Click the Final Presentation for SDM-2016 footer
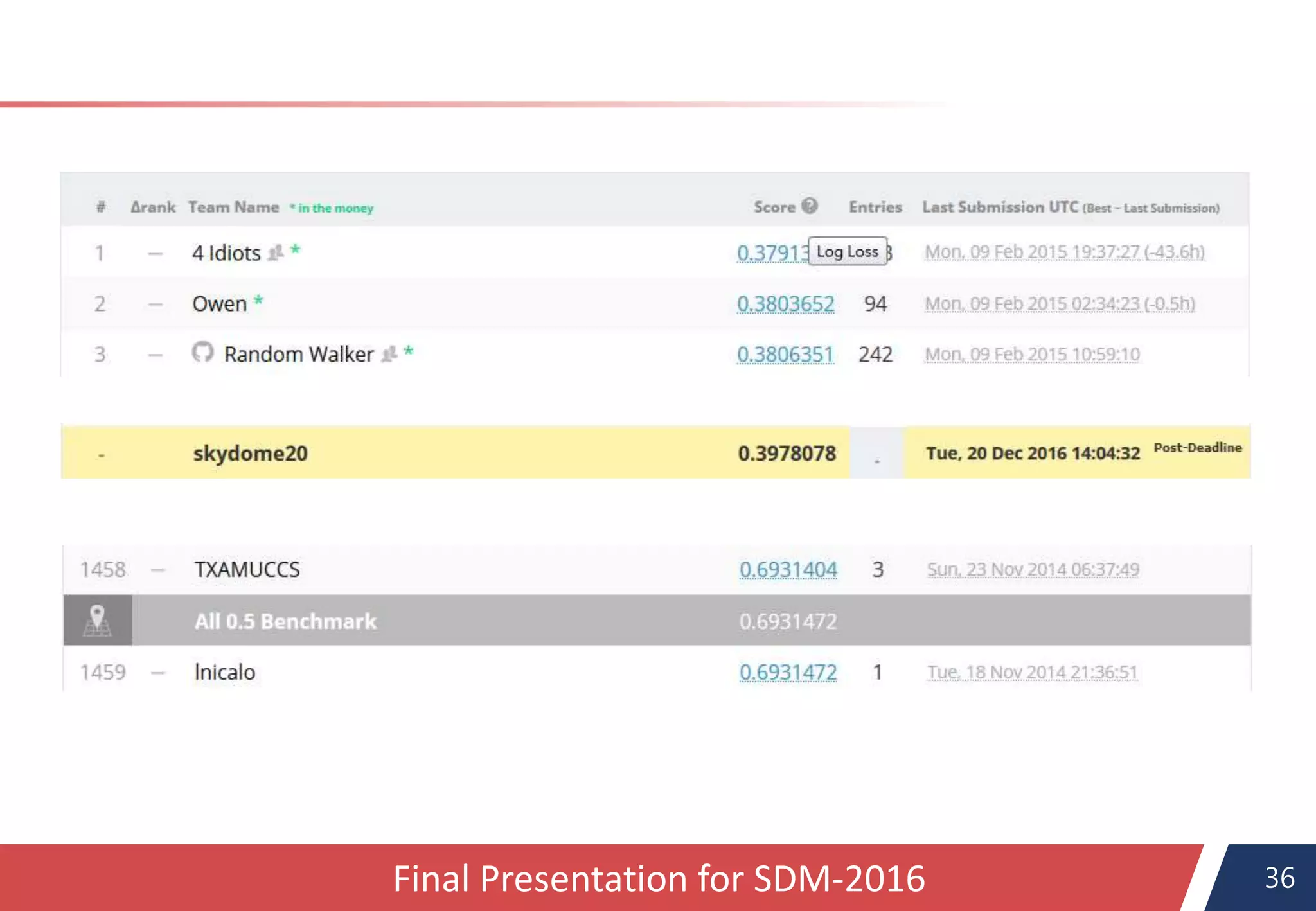 pyautogui.click(x=659, y=878)
